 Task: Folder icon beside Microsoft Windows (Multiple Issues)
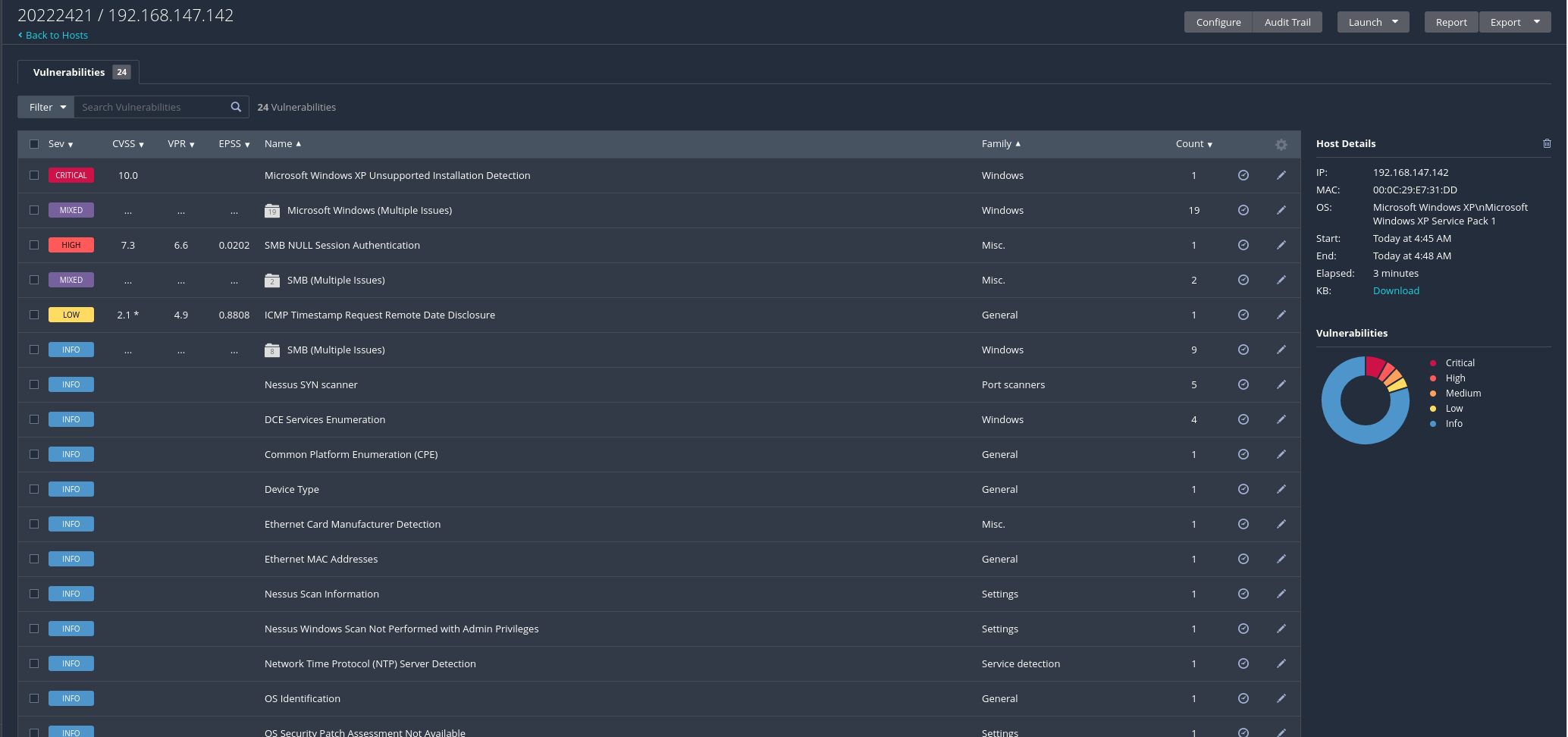[272, 211]
